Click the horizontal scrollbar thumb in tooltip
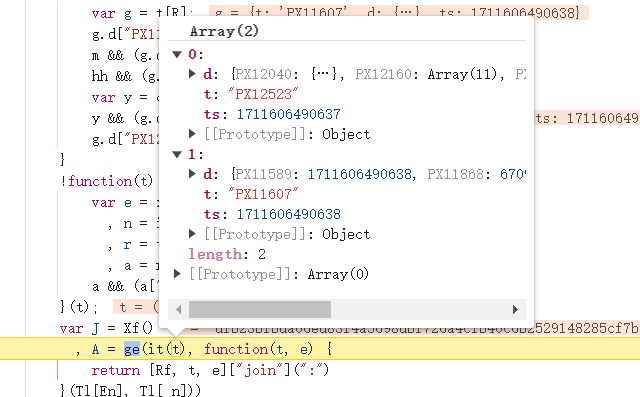The image size is (640, 397). click(260, 309)
